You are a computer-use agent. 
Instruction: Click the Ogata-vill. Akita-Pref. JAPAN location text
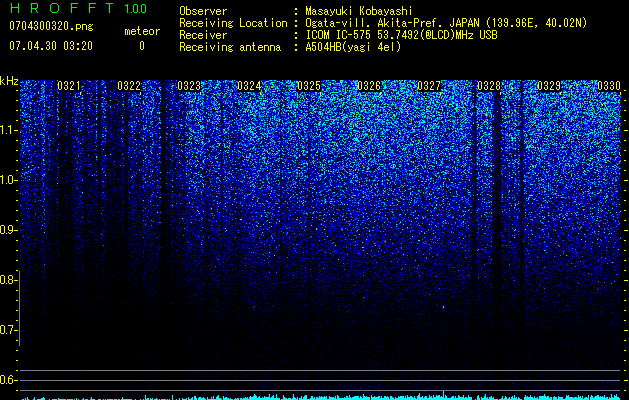point(446,23)
